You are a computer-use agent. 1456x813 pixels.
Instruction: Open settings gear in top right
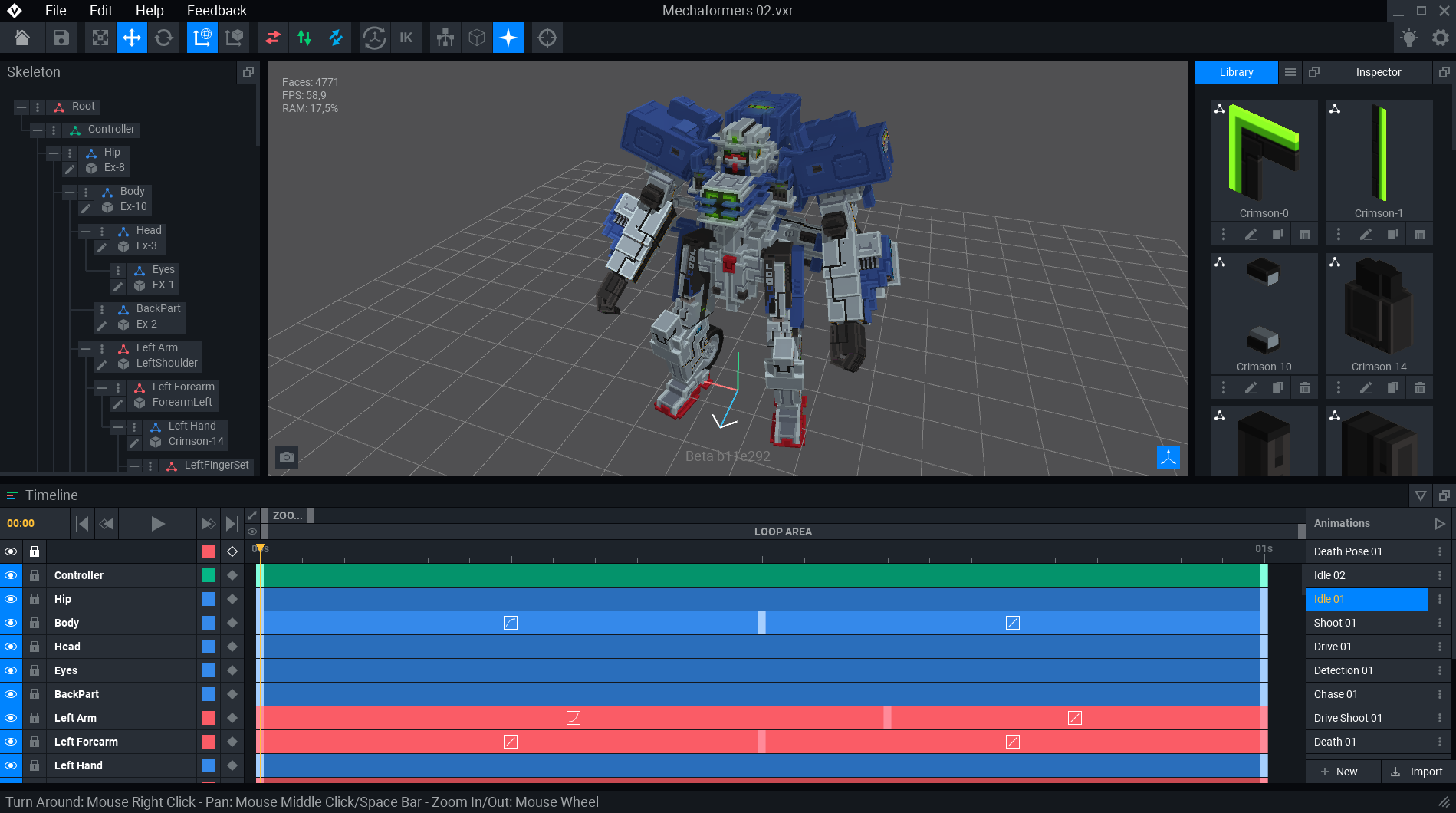coord(1441,38)
